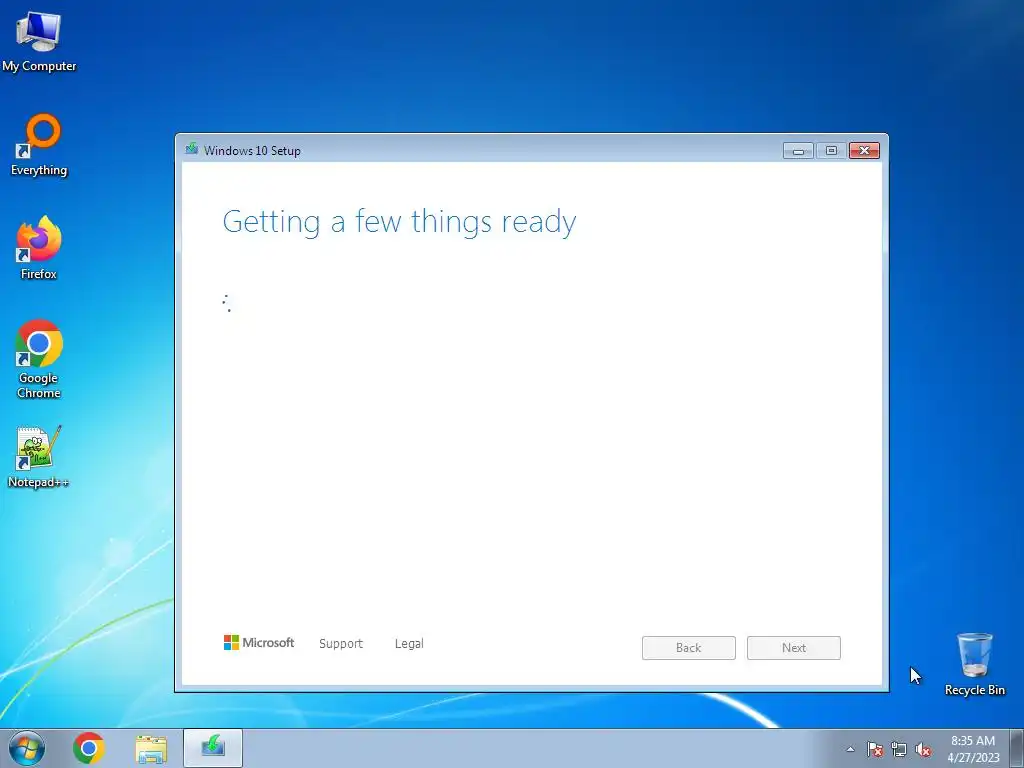Click the Windows 10 Setup title icon

point(191,150)
